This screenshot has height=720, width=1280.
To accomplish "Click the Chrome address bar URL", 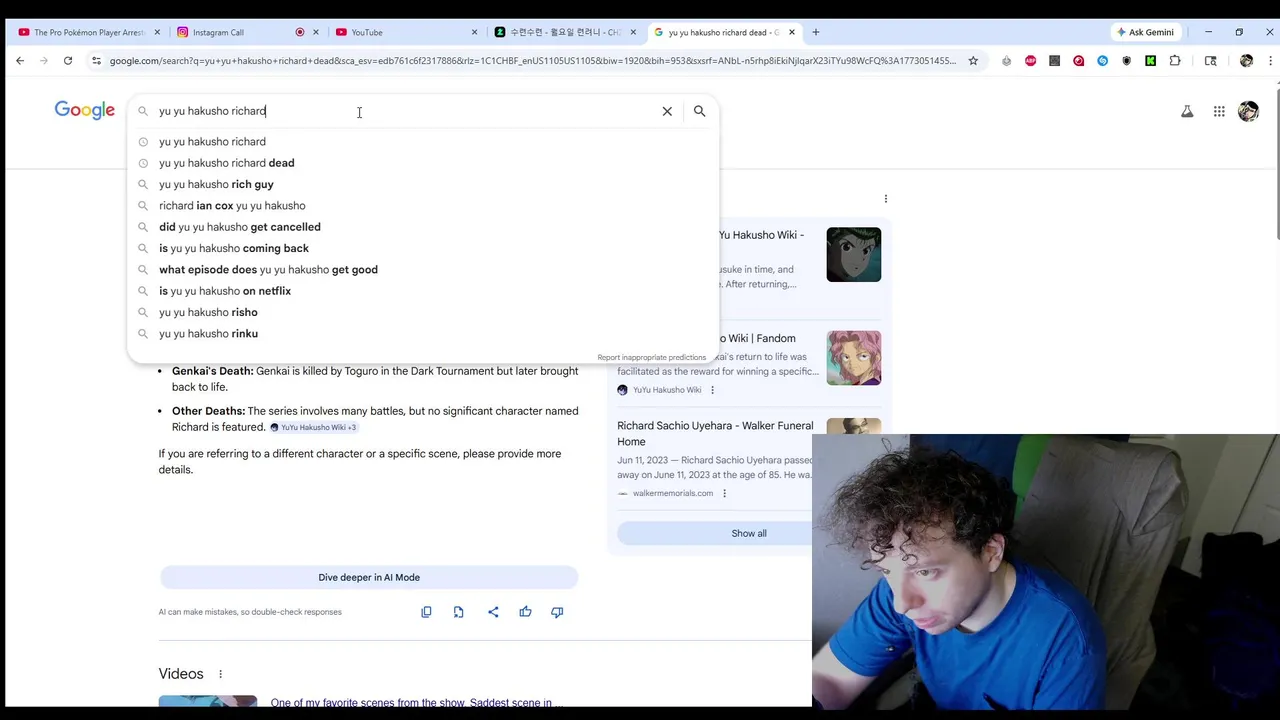I will pyautogui.click(x=532, y=61).
